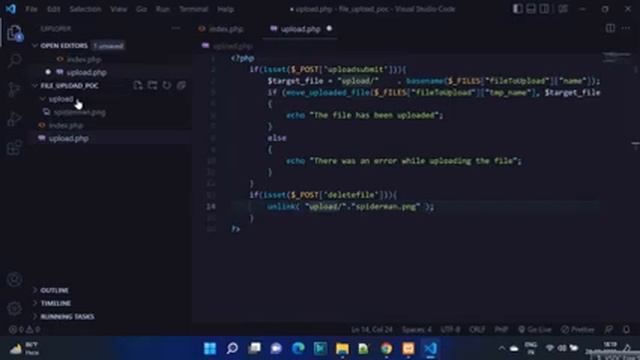Open Windows taskbar search
Screen dimensions: 640x360
(x=232, y=348)
